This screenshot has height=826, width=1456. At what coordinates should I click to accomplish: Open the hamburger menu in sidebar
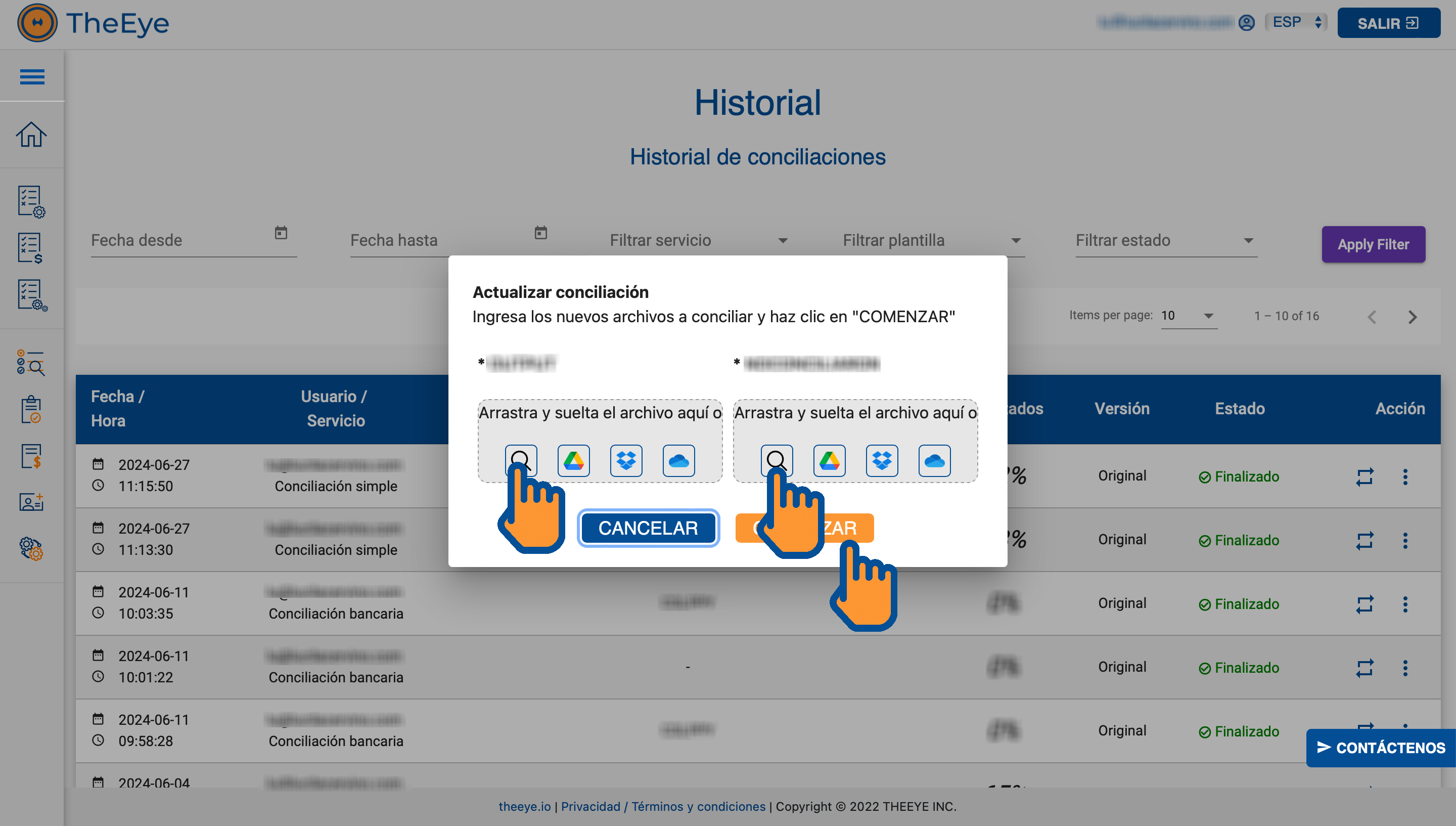click(x=32, y=76)
